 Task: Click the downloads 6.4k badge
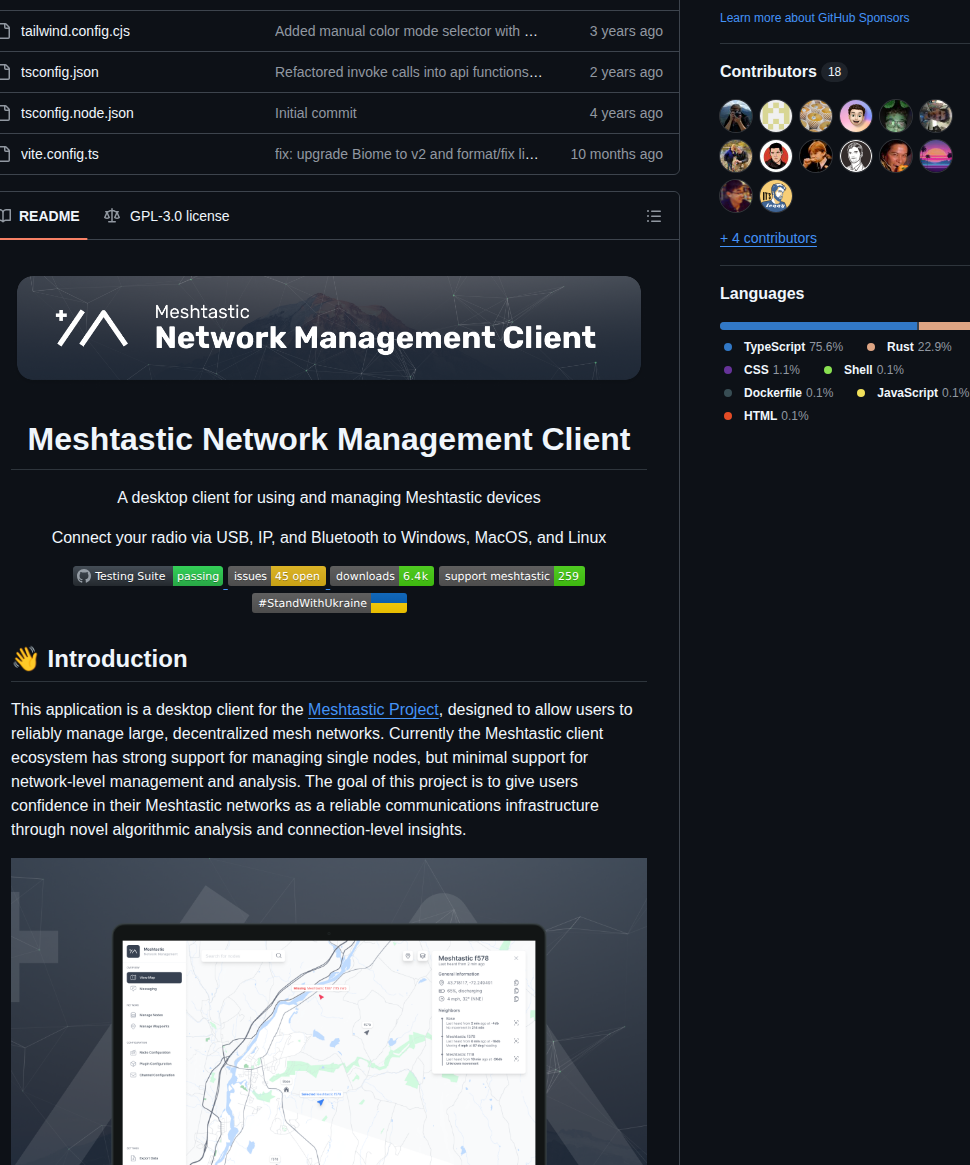382,576
